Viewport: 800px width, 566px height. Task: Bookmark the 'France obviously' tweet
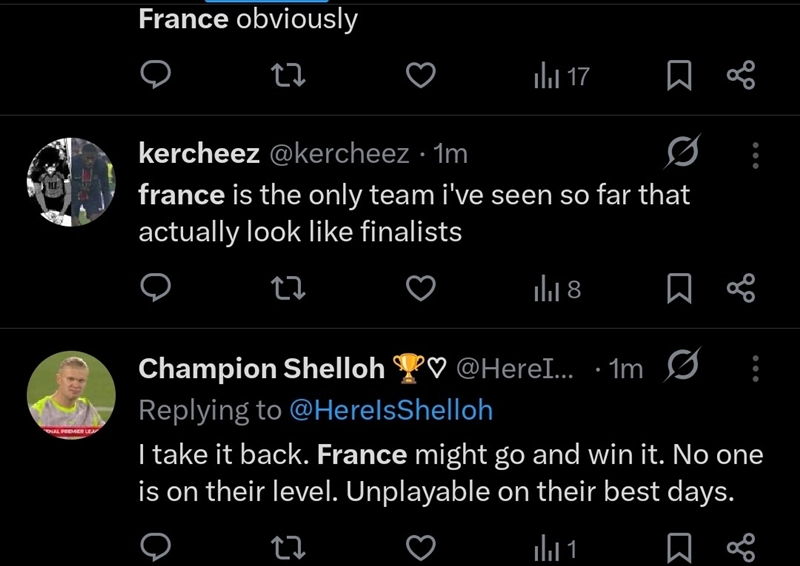pos(679,76)
